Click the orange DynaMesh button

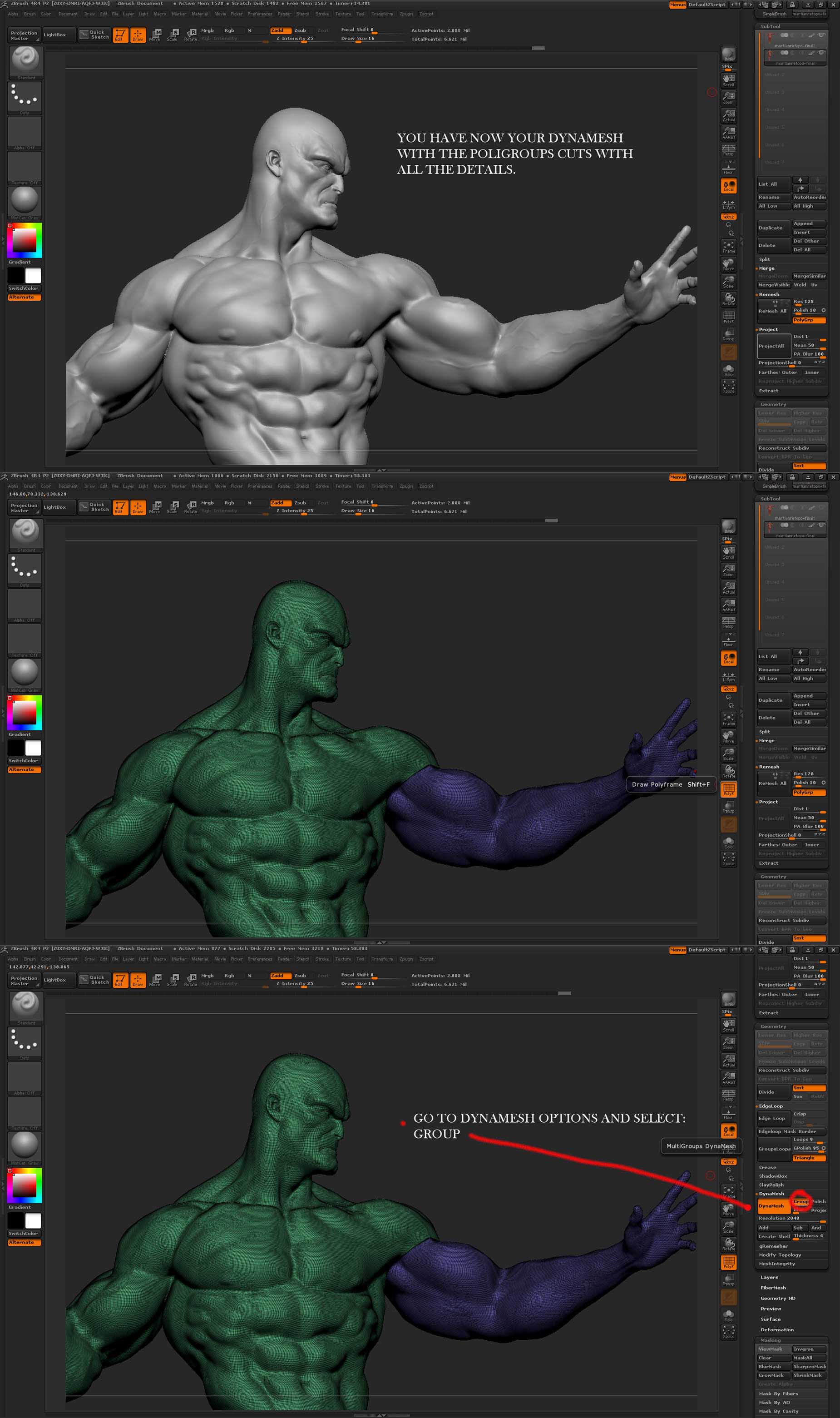773,1206
